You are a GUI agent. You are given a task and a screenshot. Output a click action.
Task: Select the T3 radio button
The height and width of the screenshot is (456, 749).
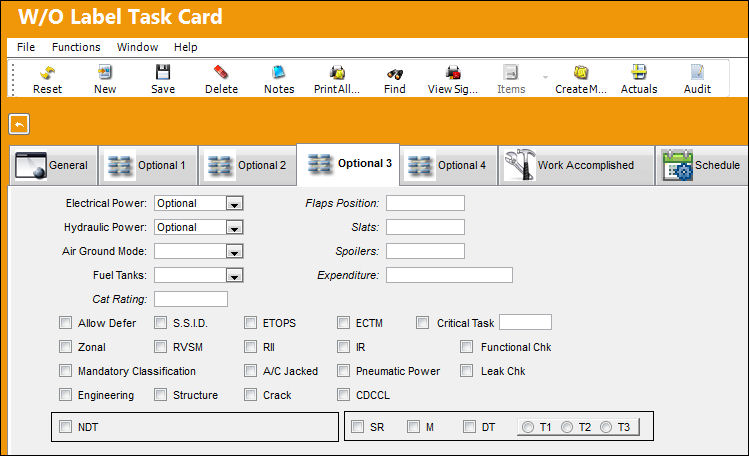(x=606, y=427)
